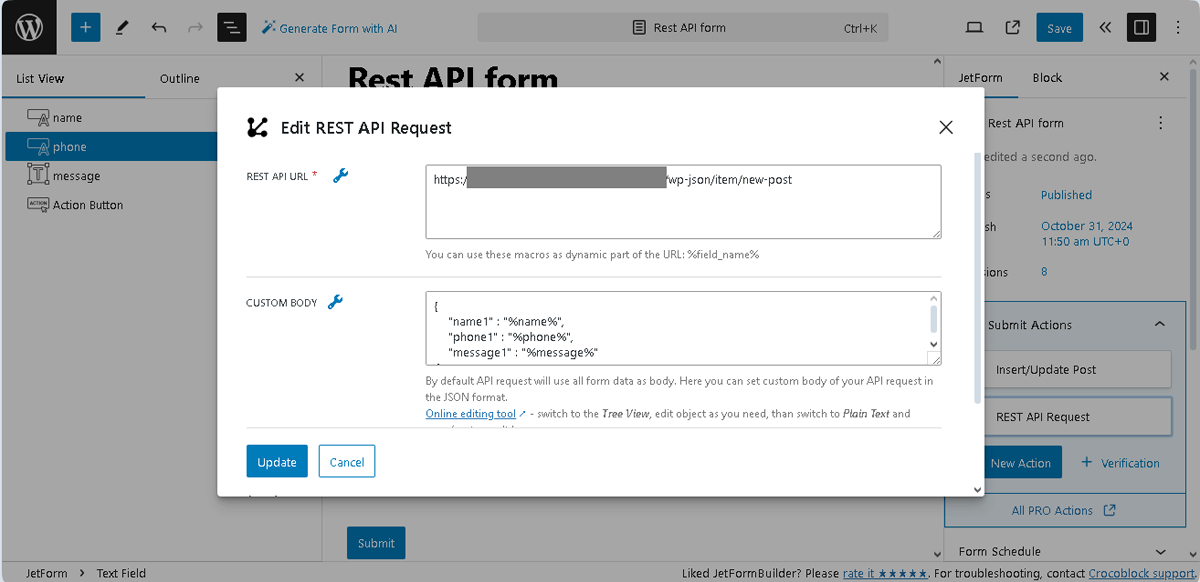The height and width of the screenshot is (582, 1200).
Task: Open the WordPress logo menu
Action: coord(29,27)
